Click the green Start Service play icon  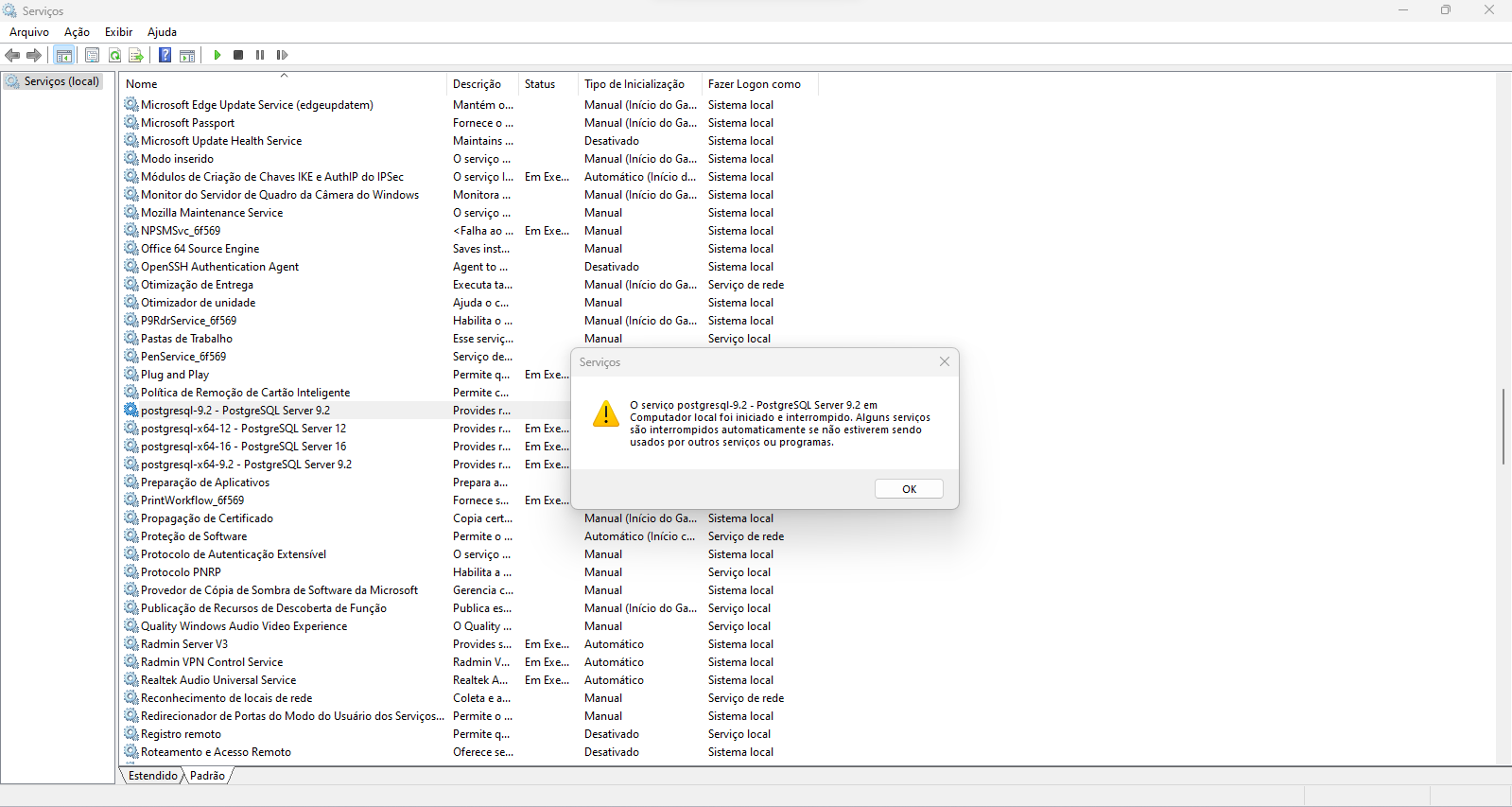[217, 55]
